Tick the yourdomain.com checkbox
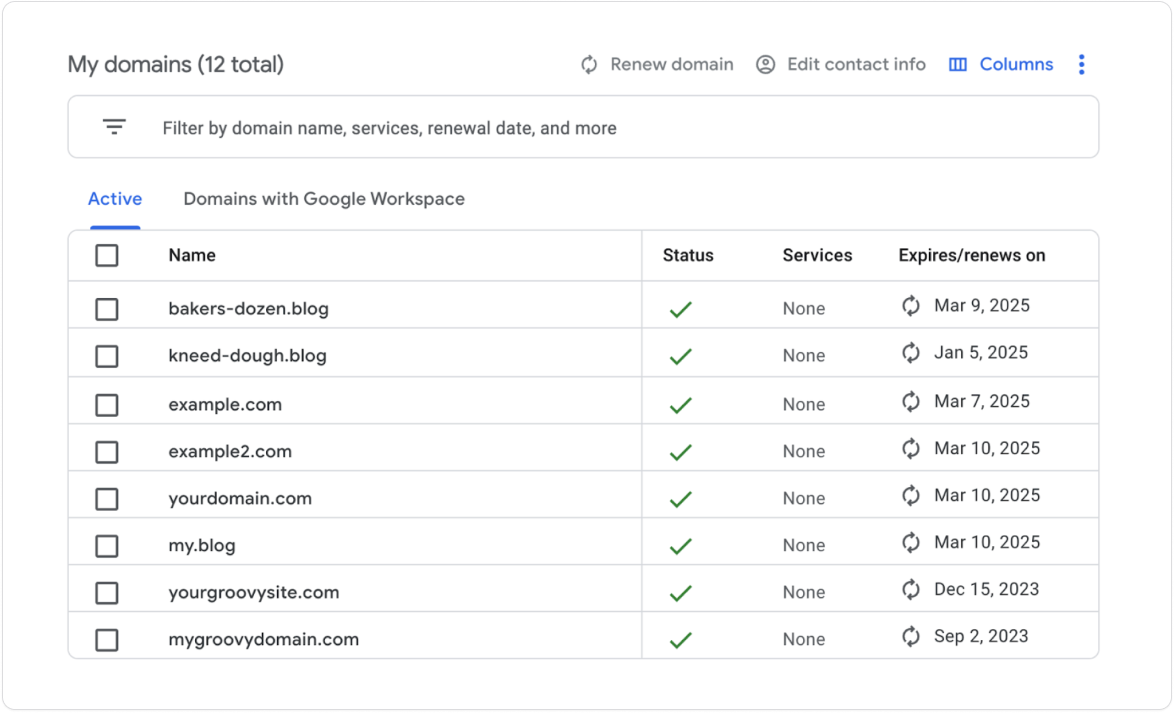Viewport: 1174px width, 713px height. [x=107, y=499]
